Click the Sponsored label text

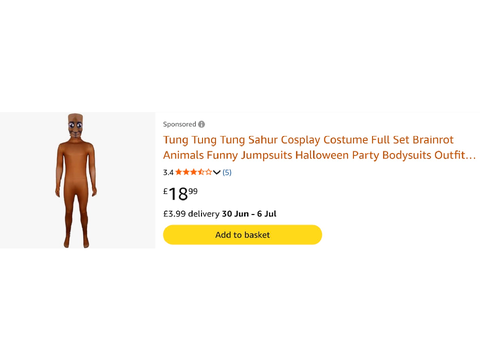coord(179,124)
